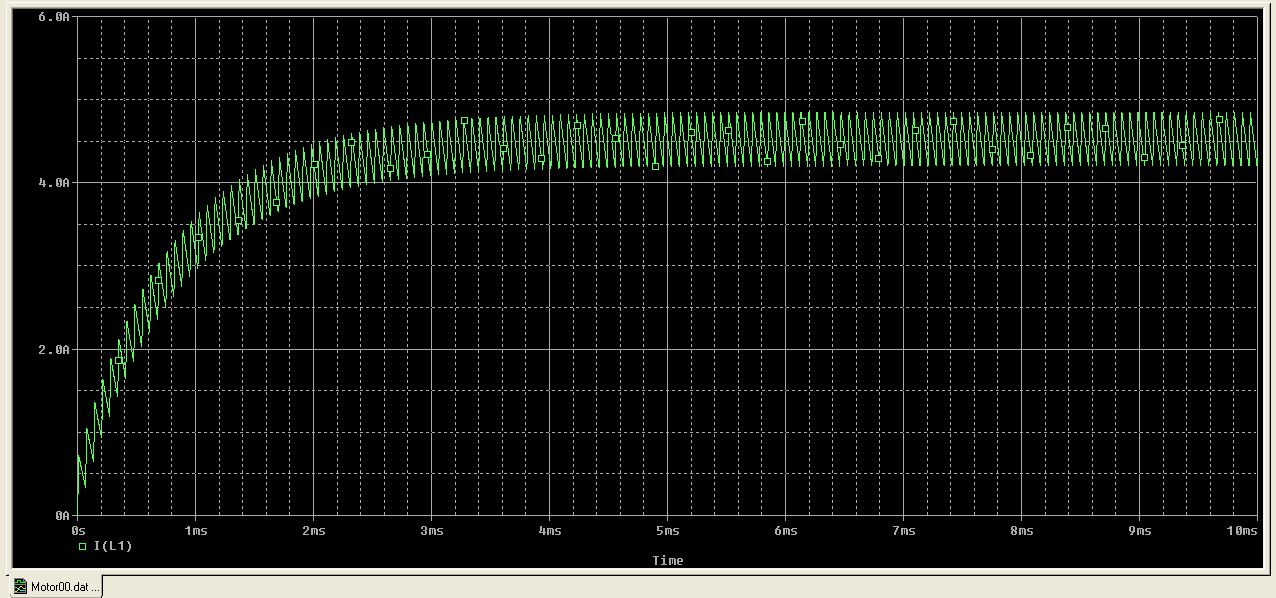Click the 4.0A y-axis label
The height and width of the screenshot is (598, 1276).
[56, 184]
